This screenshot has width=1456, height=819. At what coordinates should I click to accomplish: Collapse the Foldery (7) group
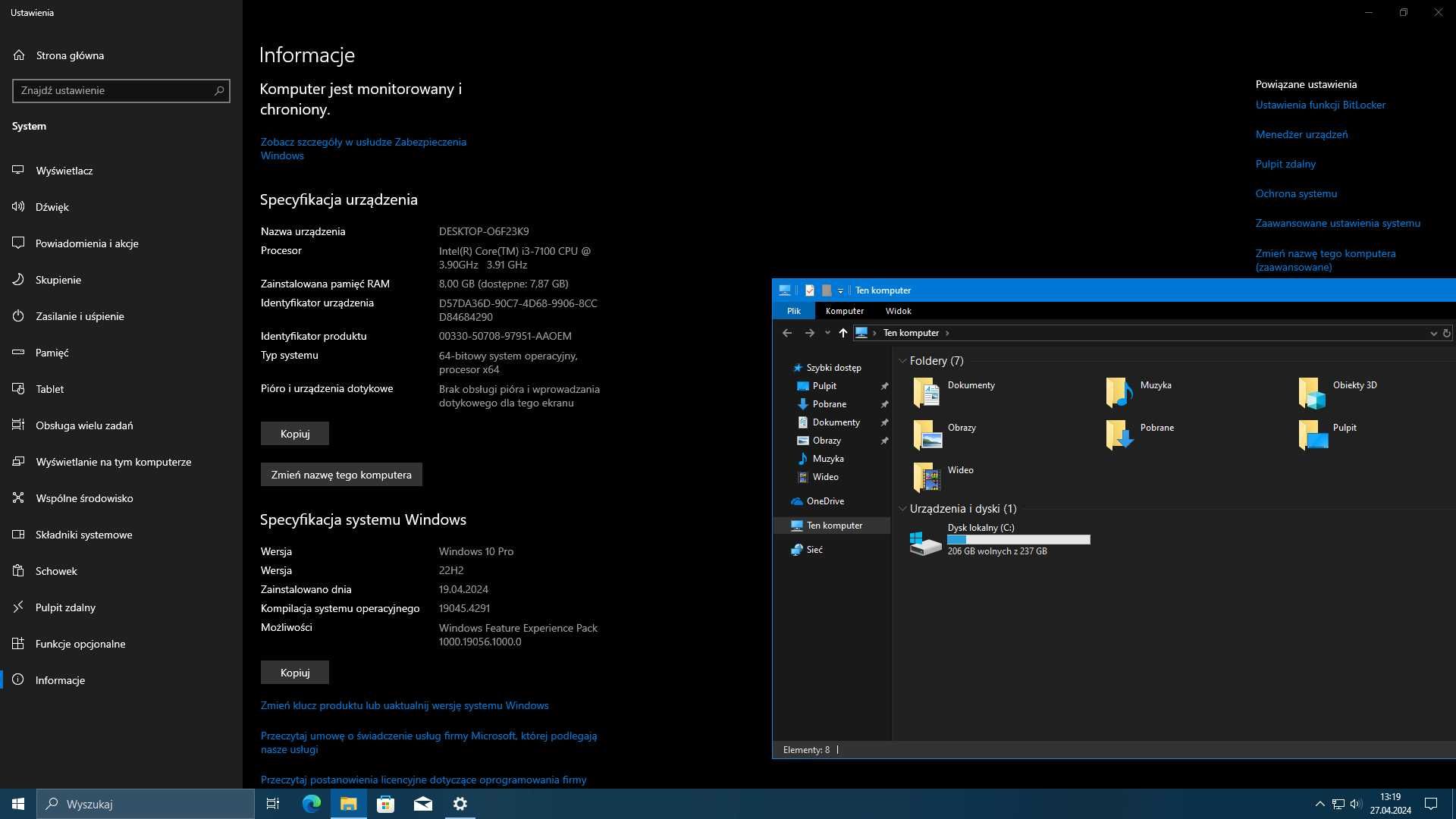coord(902,361)
